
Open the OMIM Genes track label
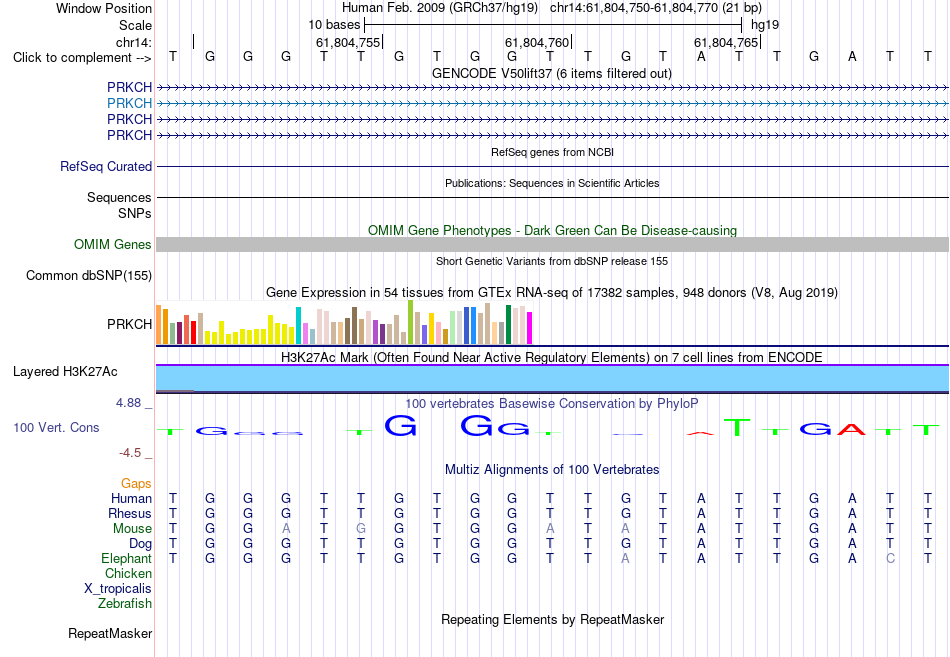[x=113, y=244]
